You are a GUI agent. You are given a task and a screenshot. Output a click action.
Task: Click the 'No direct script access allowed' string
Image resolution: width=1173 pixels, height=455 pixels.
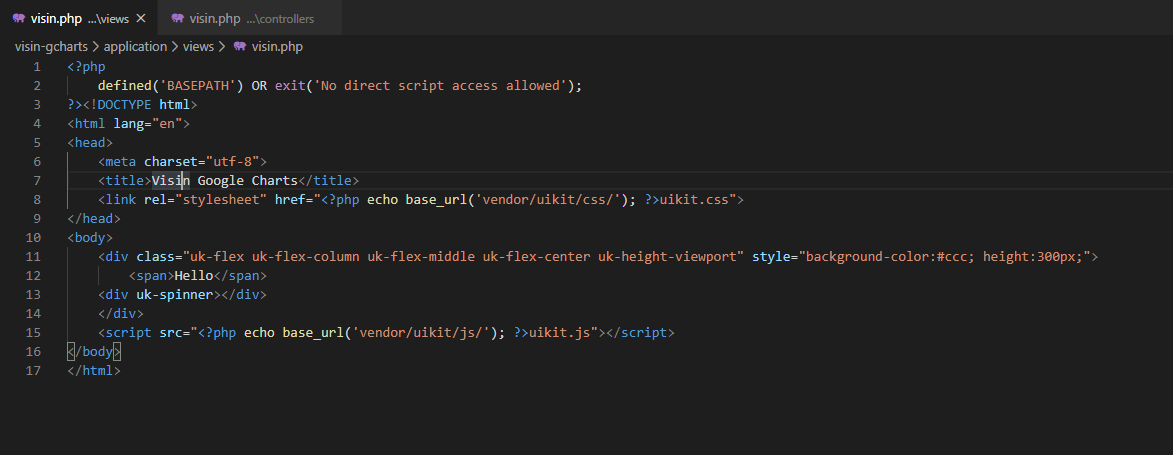(x=440, y=85)
